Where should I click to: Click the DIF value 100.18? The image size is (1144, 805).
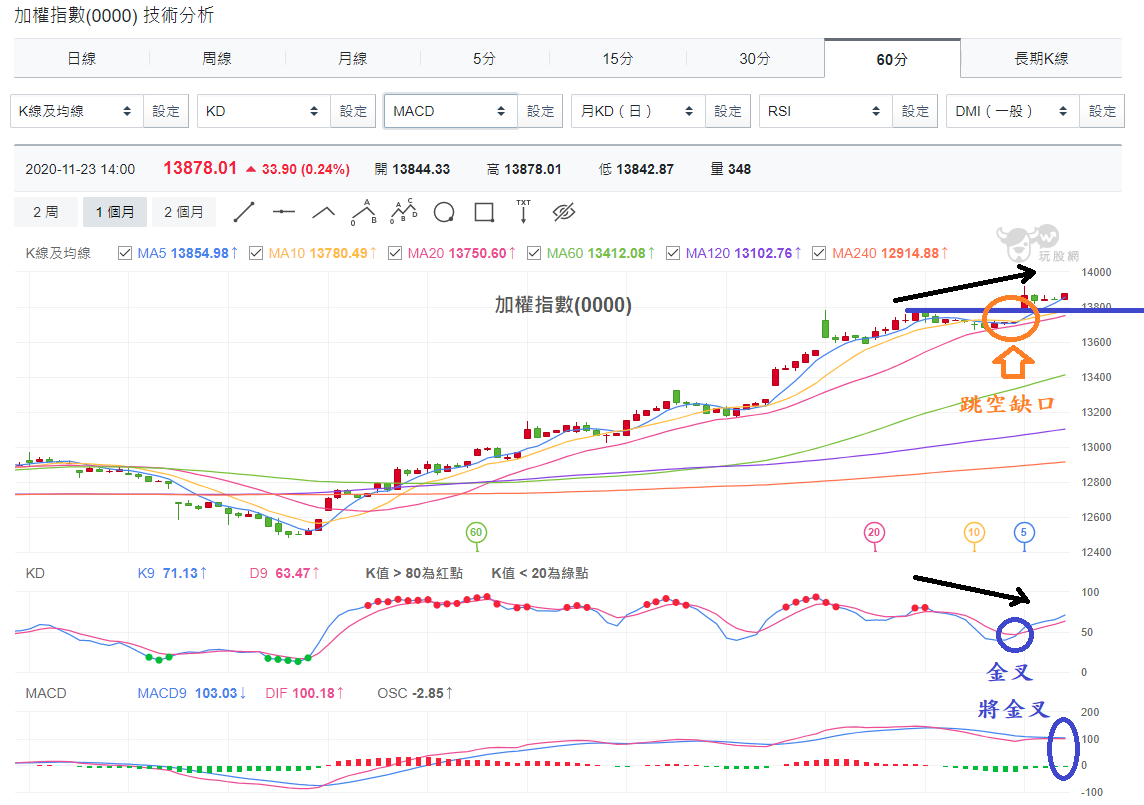point(313,693)
